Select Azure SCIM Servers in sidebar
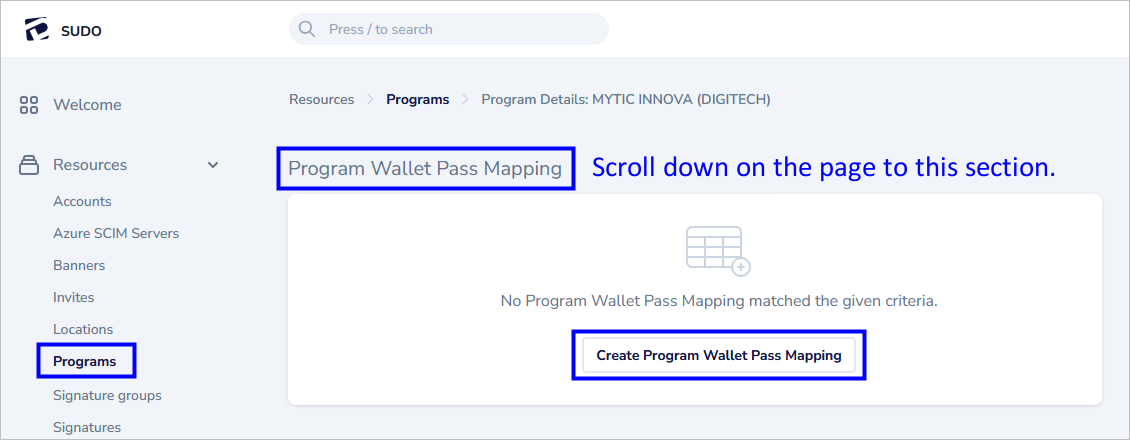This screenshot has width=1130, height=440. (116, 233)
